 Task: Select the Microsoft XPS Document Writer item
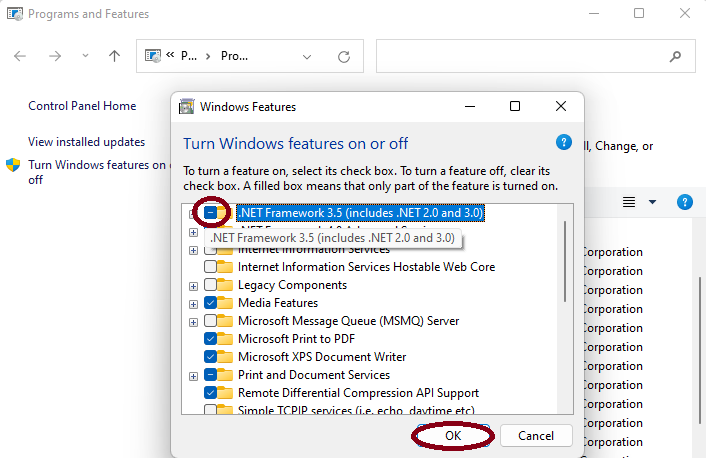tap(320, 357)
